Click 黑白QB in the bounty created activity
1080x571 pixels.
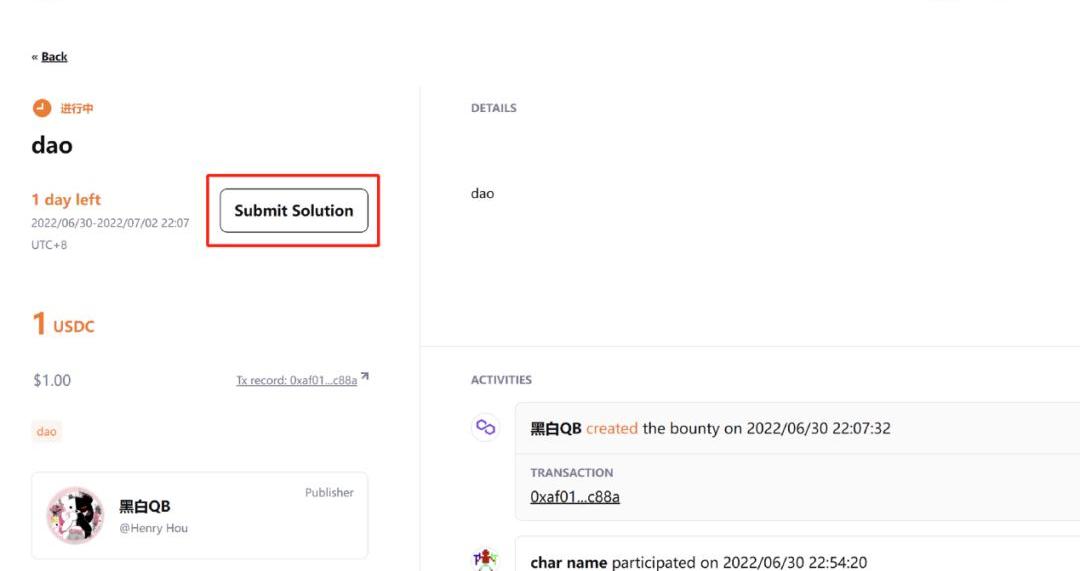(x=555, y=428)
